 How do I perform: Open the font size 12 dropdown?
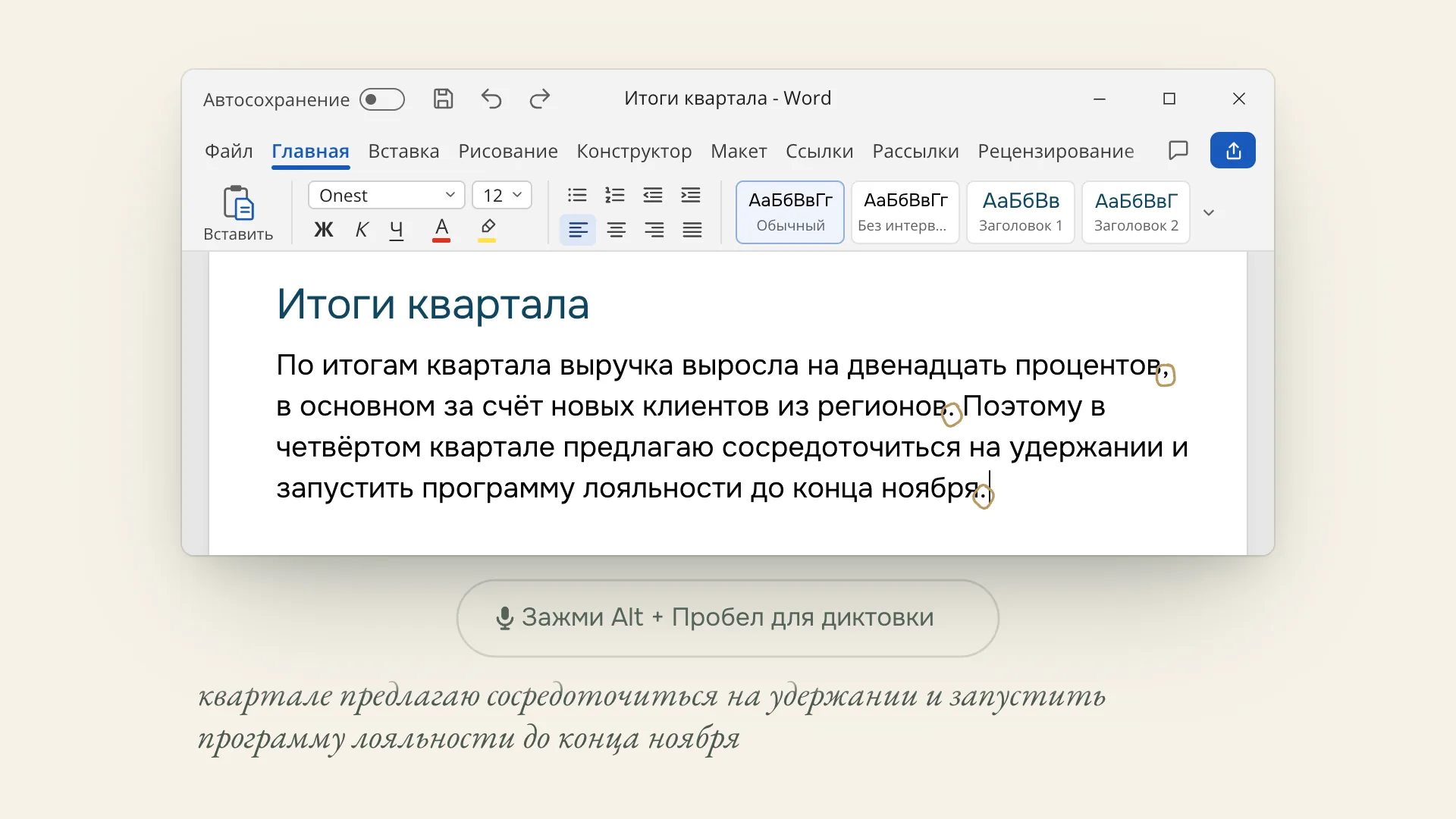[502, 195]
